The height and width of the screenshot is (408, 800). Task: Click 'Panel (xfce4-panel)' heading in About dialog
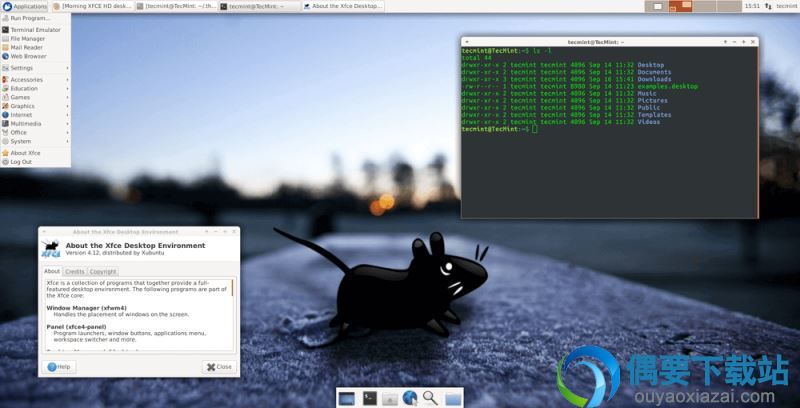click(x=76, y=327)
